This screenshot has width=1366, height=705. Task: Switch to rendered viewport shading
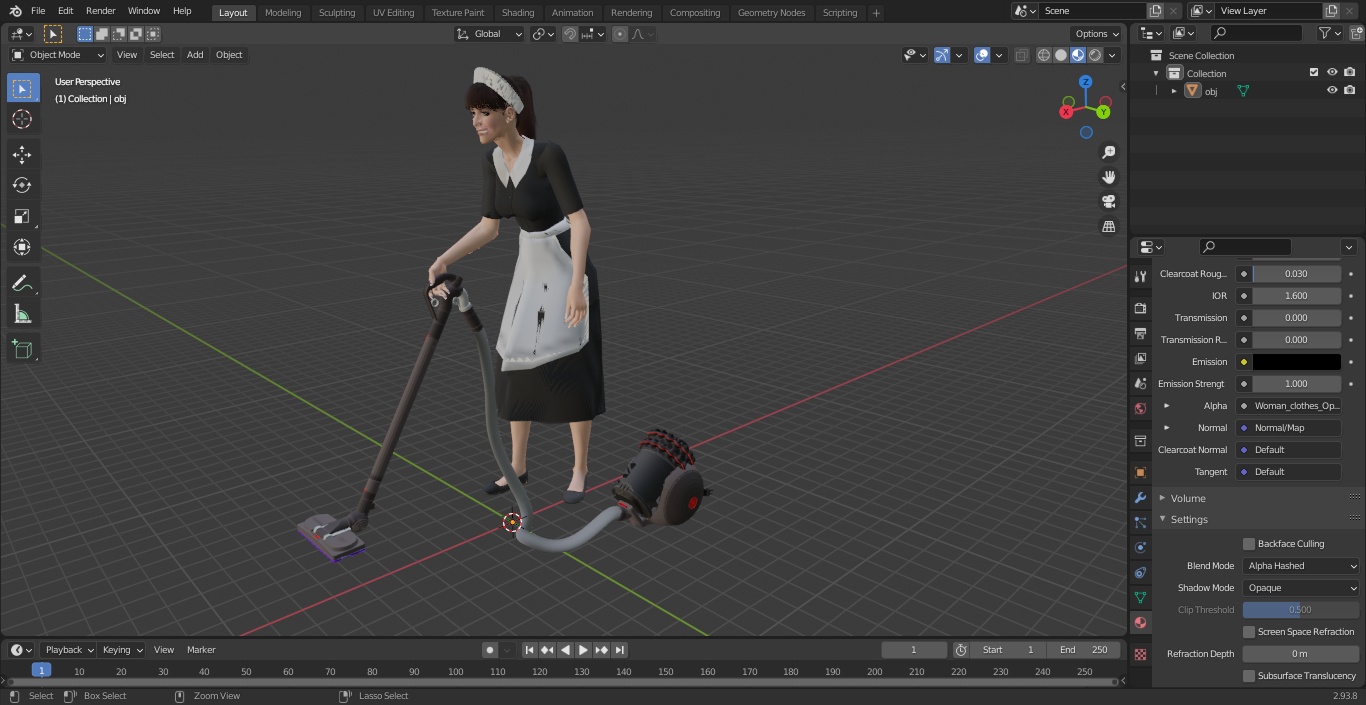click(1095, 55)
